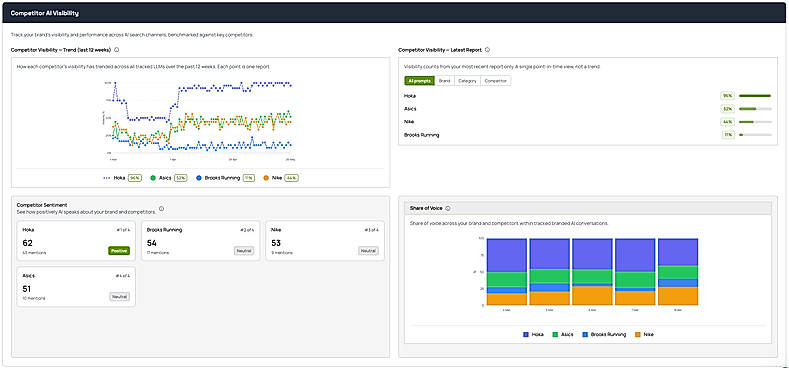Viewport: 789px width, 368px height.
Task: Click the Hoka 96% badge in trend legend
Action: click(134, 178)
